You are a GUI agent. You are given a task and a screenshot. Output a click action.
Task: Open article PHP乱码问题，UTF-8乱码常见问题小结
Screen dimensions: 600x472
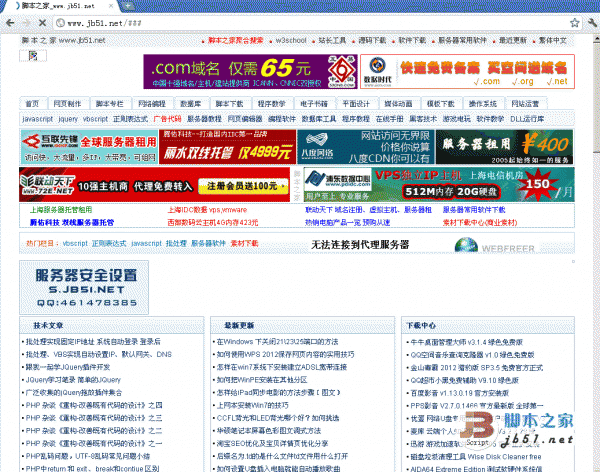point(88,456)
